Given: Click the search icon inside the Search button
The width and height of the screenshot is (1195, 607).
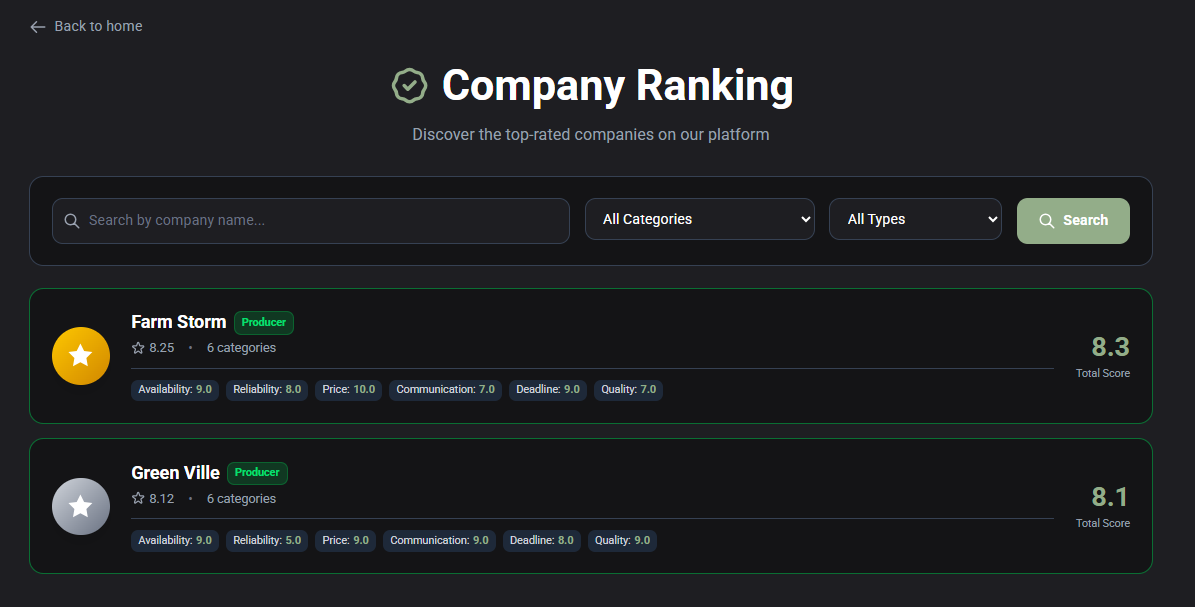Looking at the screenshot, I should [1047, 220].
